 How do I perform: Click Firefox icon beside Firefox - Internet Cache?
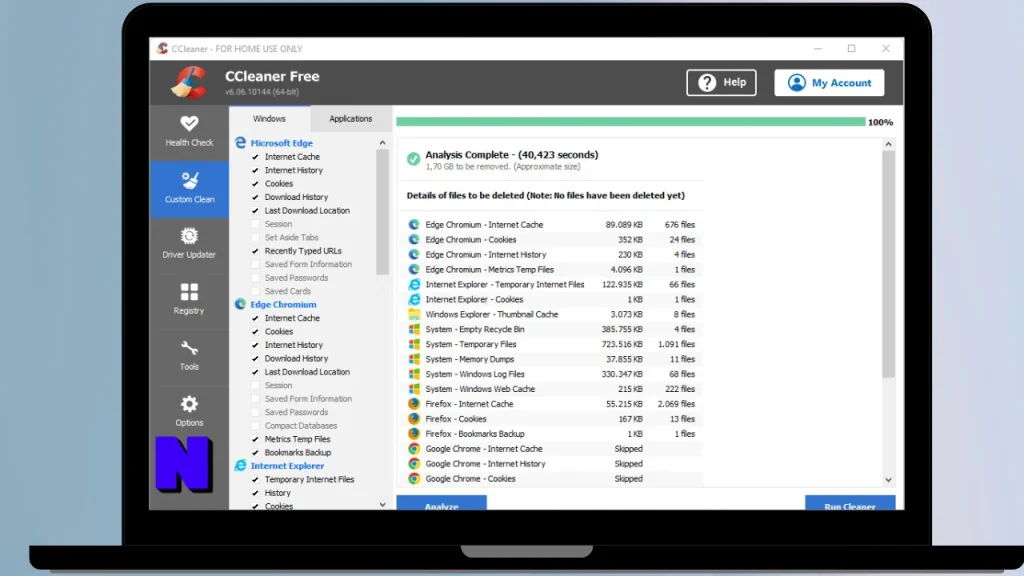tap(413, 404)
